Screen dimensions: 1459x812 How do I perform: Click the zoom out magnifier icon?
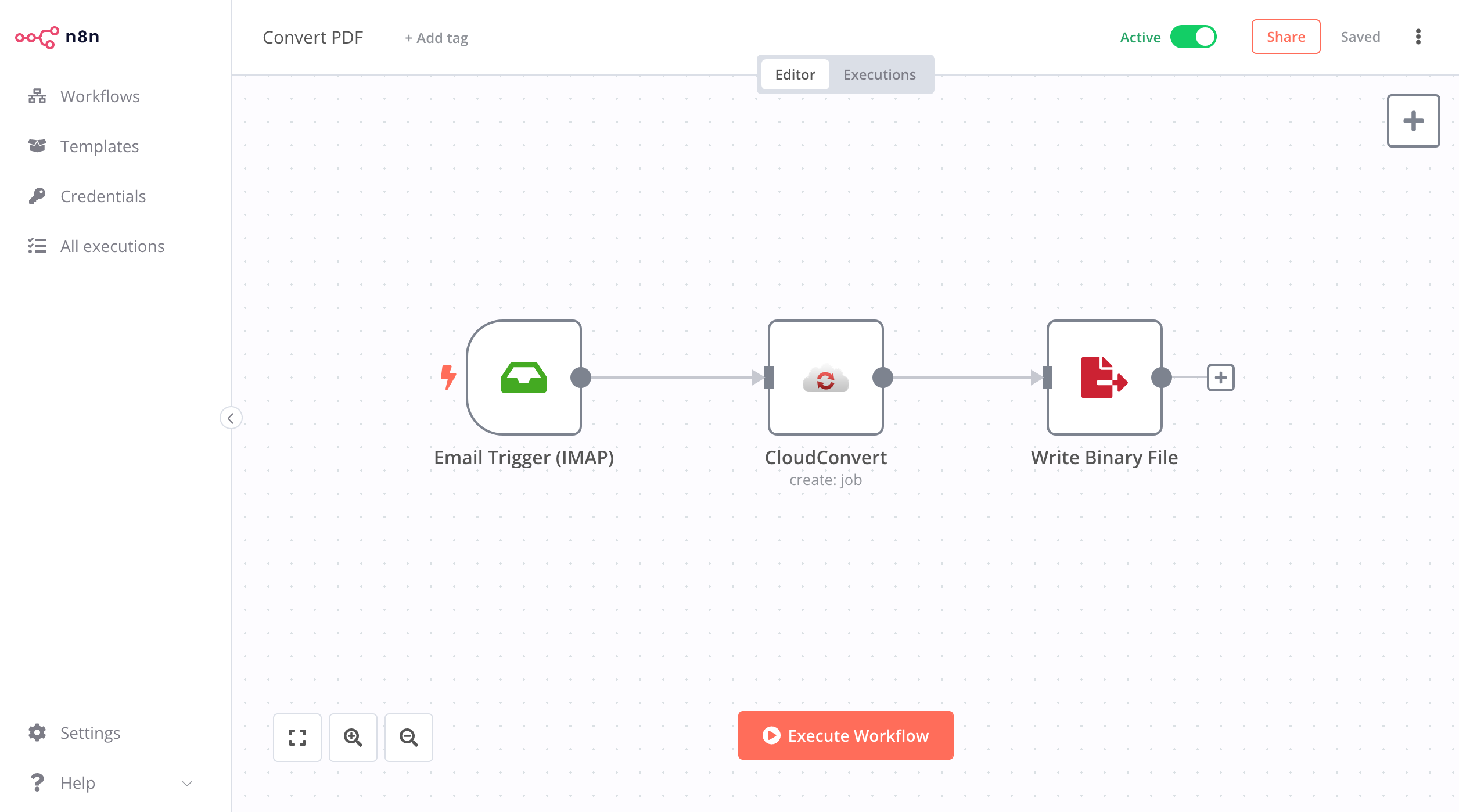(x=408, y=737)
